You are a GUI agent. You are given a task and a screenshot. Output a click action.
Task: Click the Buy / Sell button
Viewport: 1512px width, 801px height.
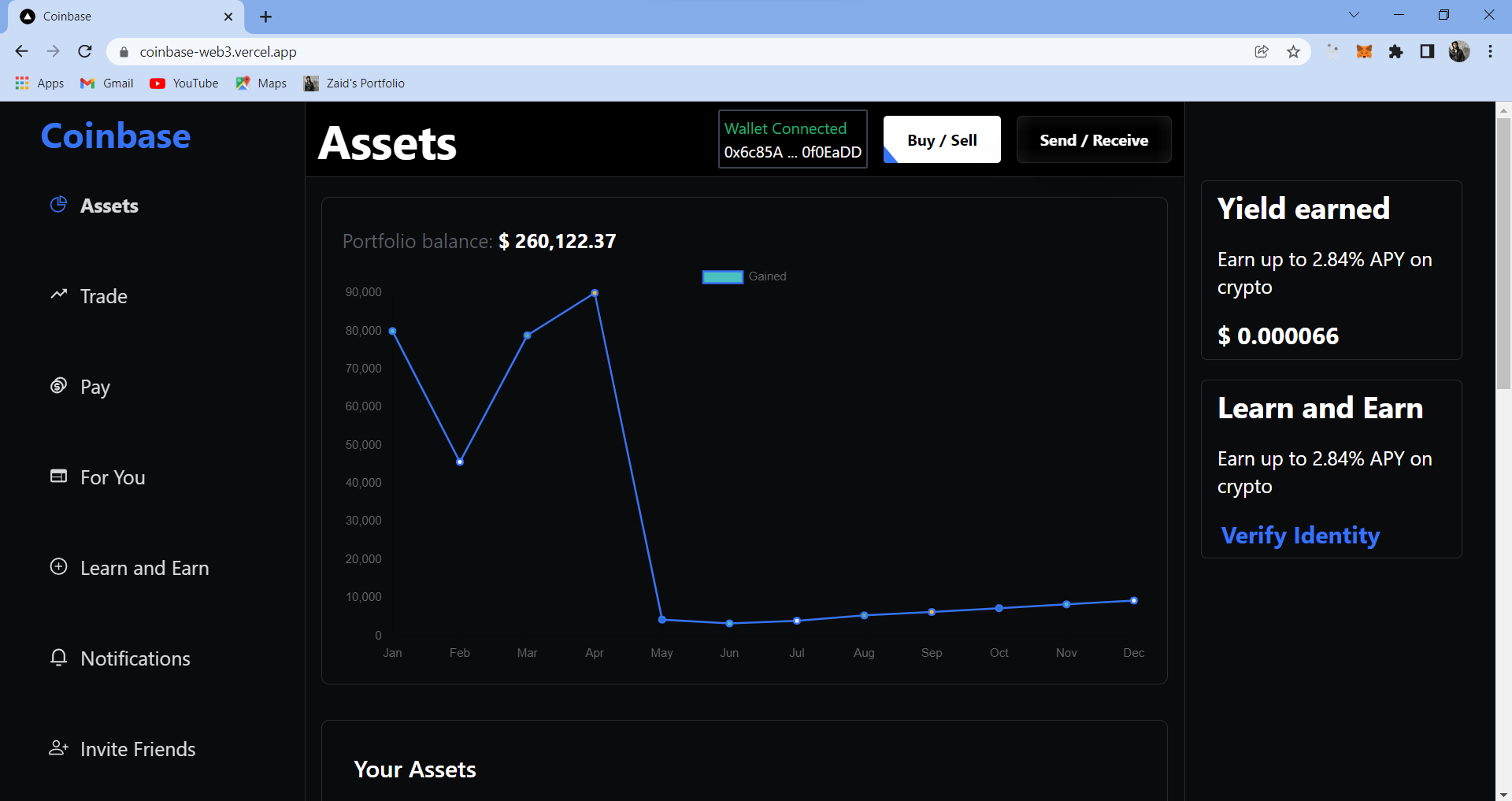942,139
